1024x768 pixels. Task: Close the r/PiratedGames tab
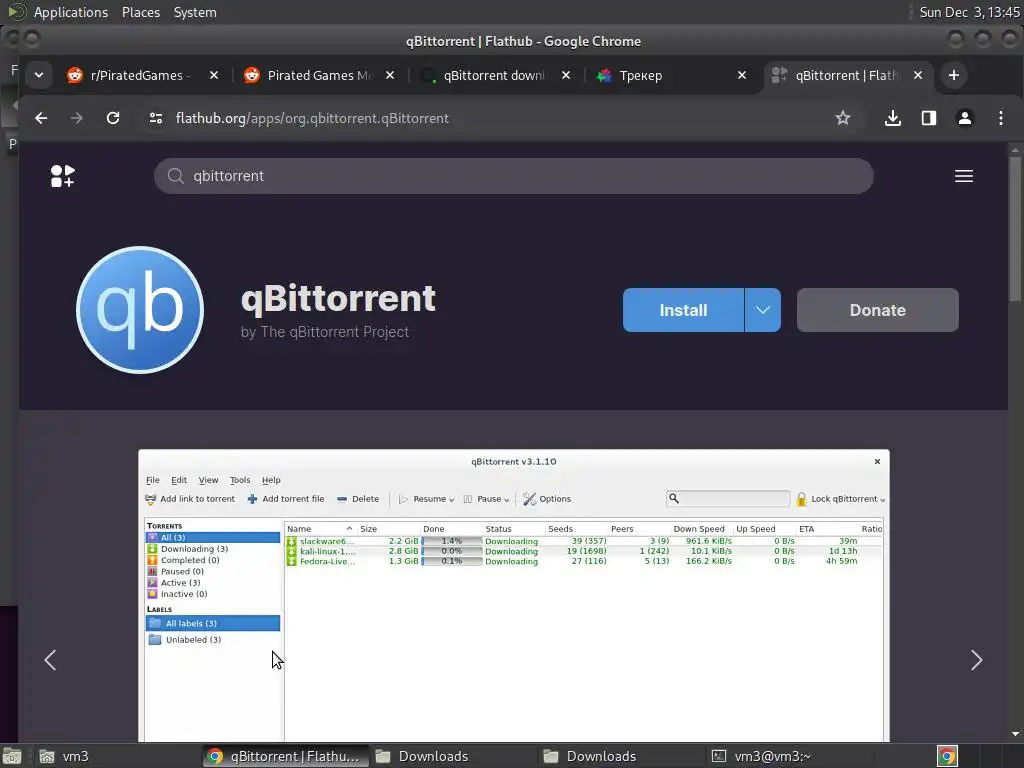tap(214, 75)
